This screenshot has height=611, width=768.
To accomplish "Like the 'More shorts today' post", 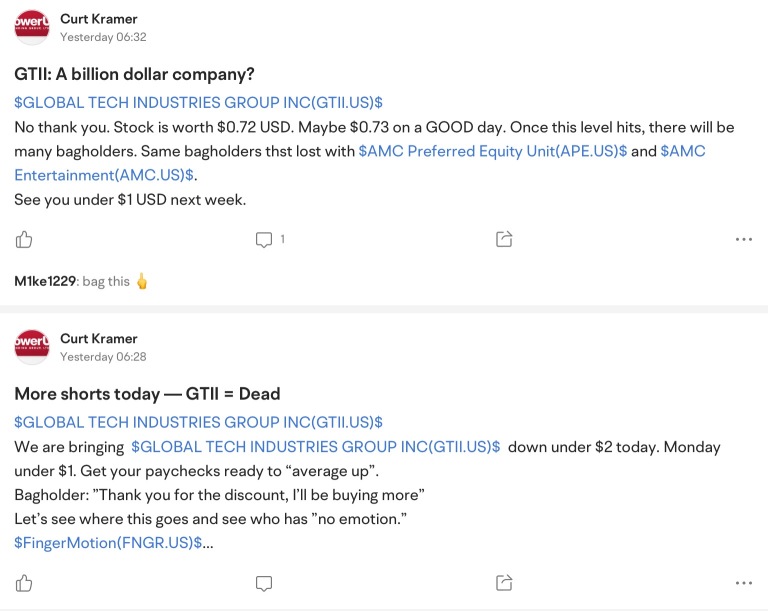I will coord(25,582).
